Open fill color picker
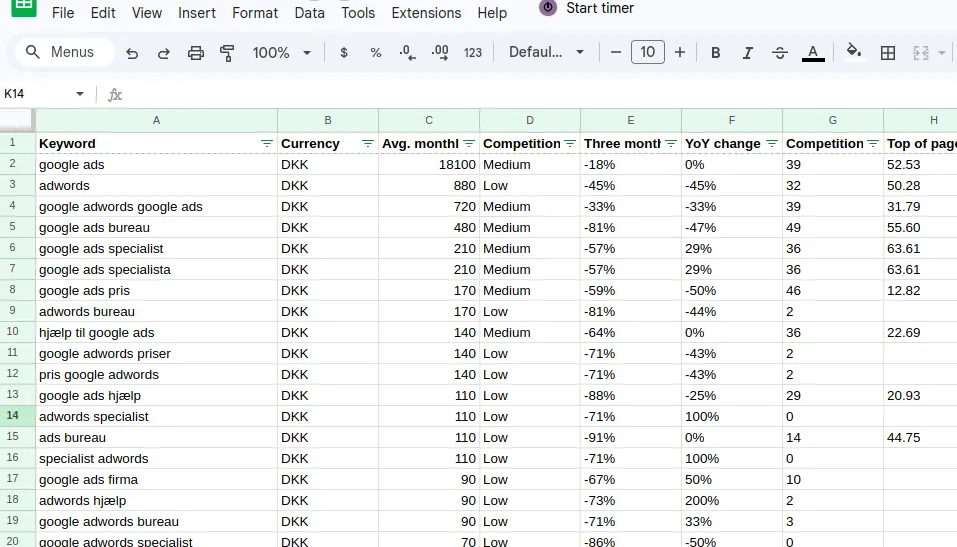The image size is (957, 547). (854, 52)
